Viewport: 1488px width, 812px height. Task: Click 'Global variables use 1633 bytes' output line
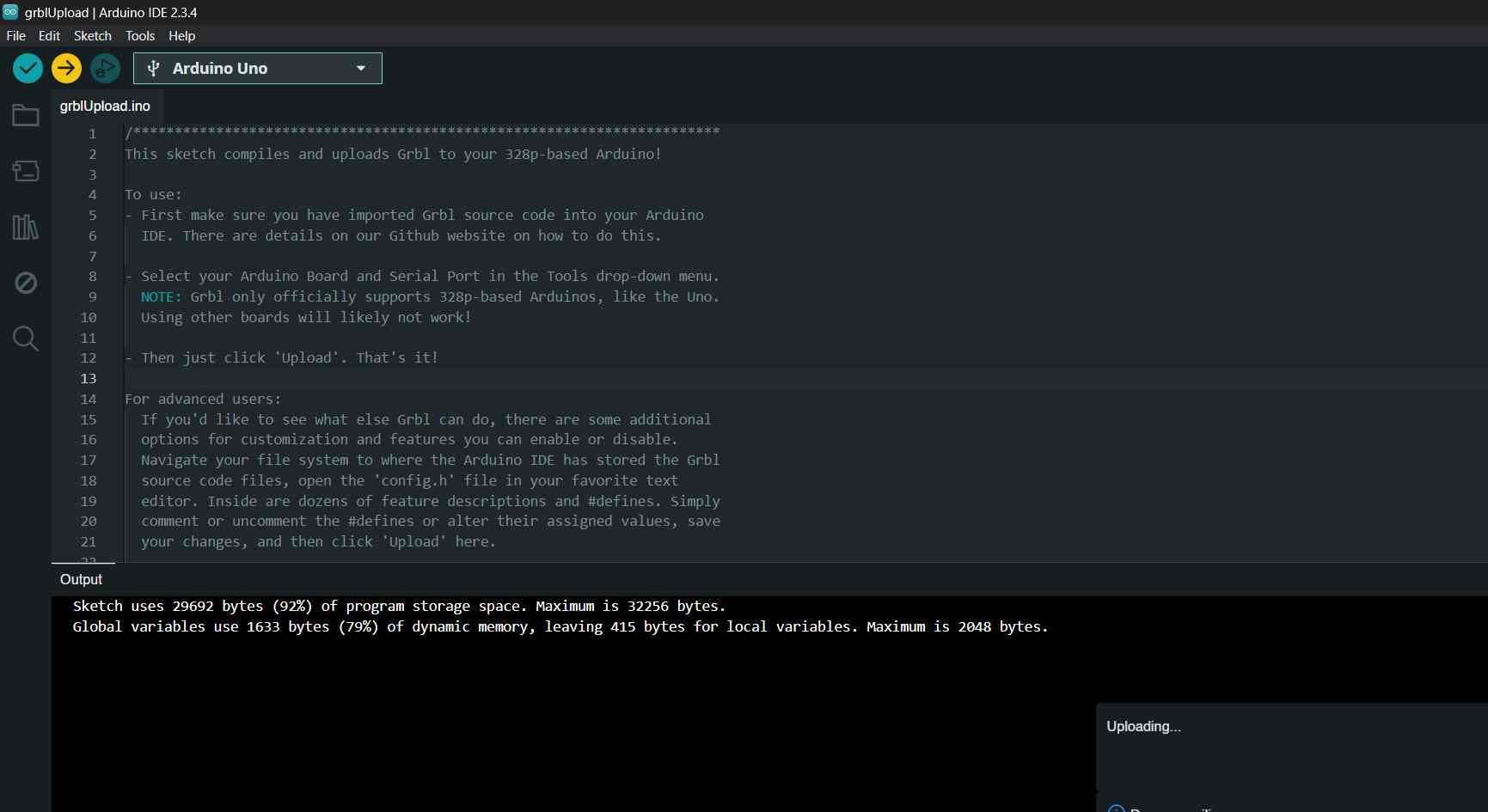(x=560, y=627)
